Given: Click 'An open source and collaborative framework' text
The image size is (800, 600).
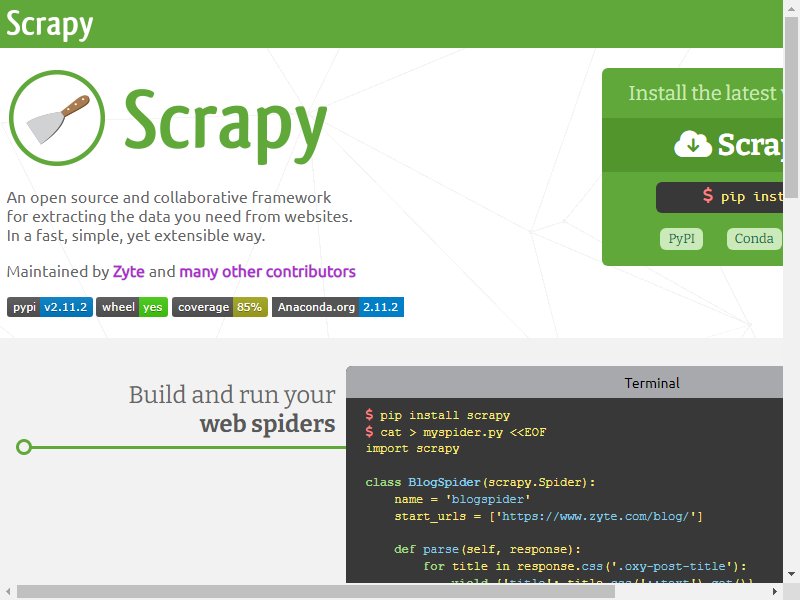Looking at the screenshot, I should tap(169, 197).
